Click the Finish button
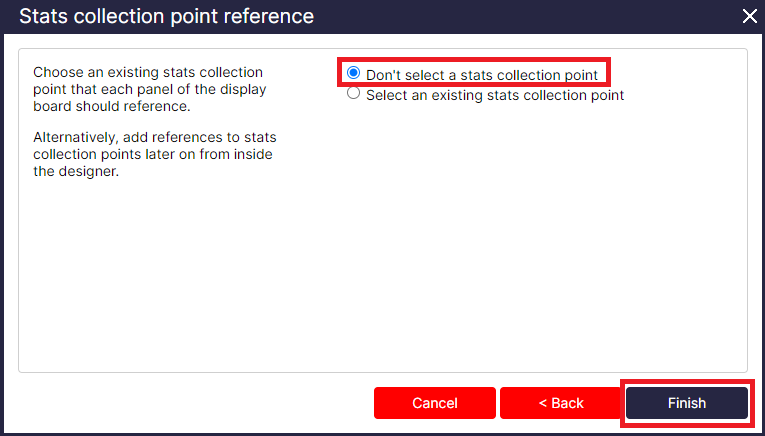The height and width of the screenshot is (436, 765). point(686,403)
